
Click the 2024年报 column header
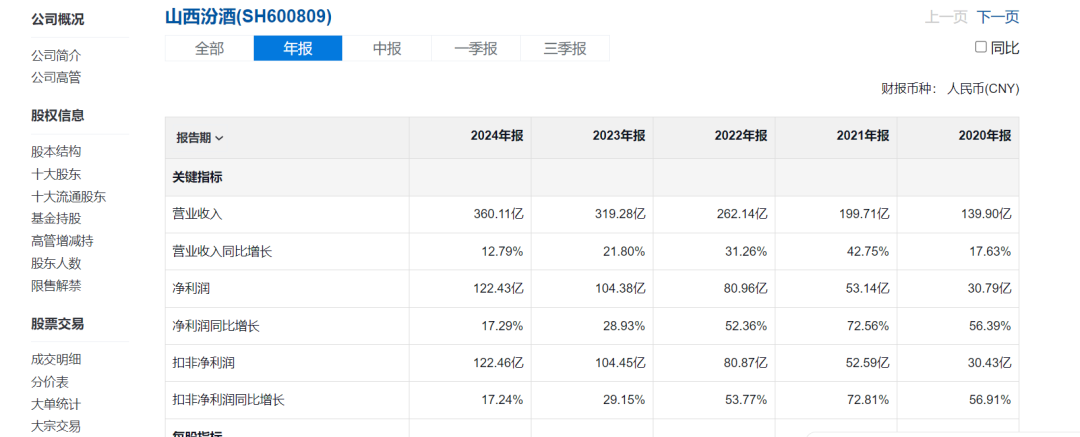pos(497,137)
